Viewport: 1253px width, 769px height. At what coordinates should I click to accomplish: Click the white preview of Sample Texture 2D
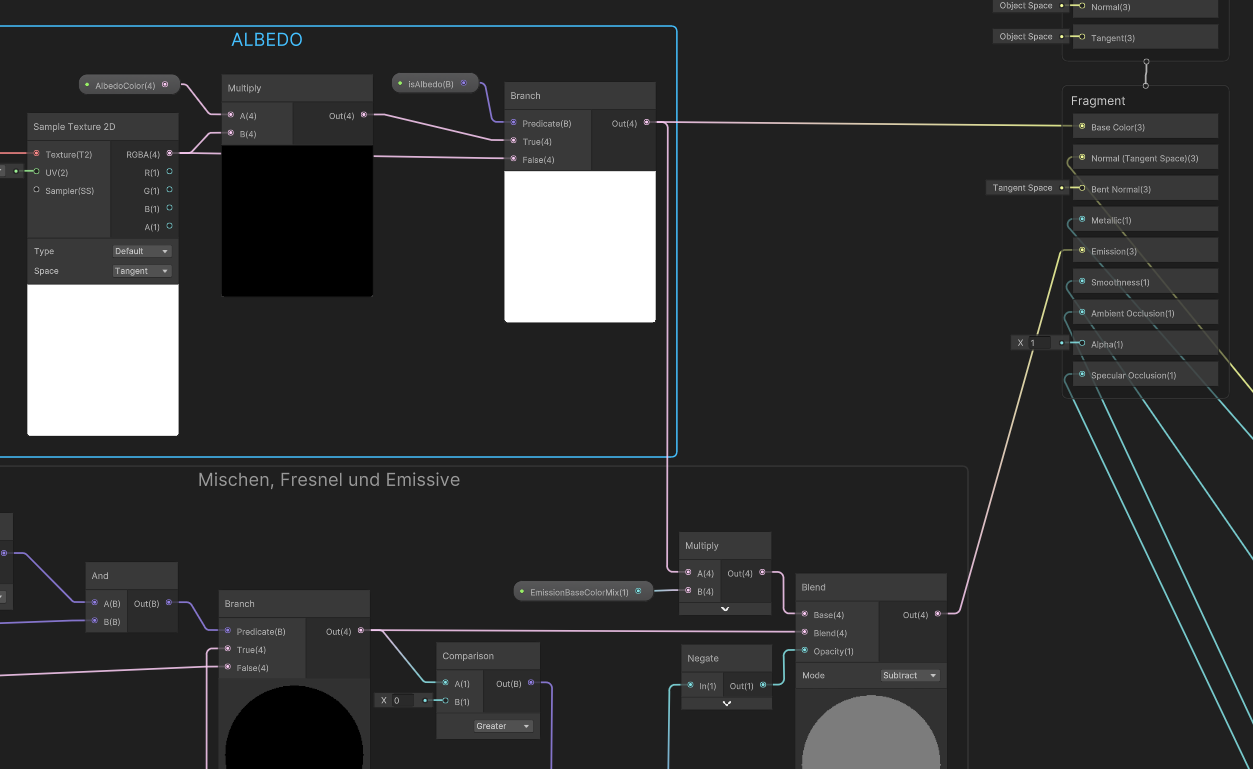pyautogui.click(x=103, y=360)
